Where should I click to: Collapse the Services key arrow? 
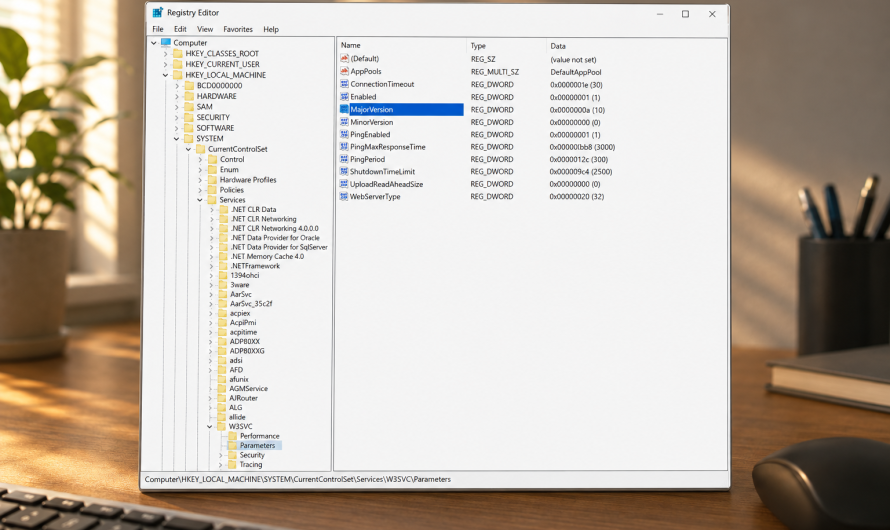pyautogui.click(x=200, y=200)
